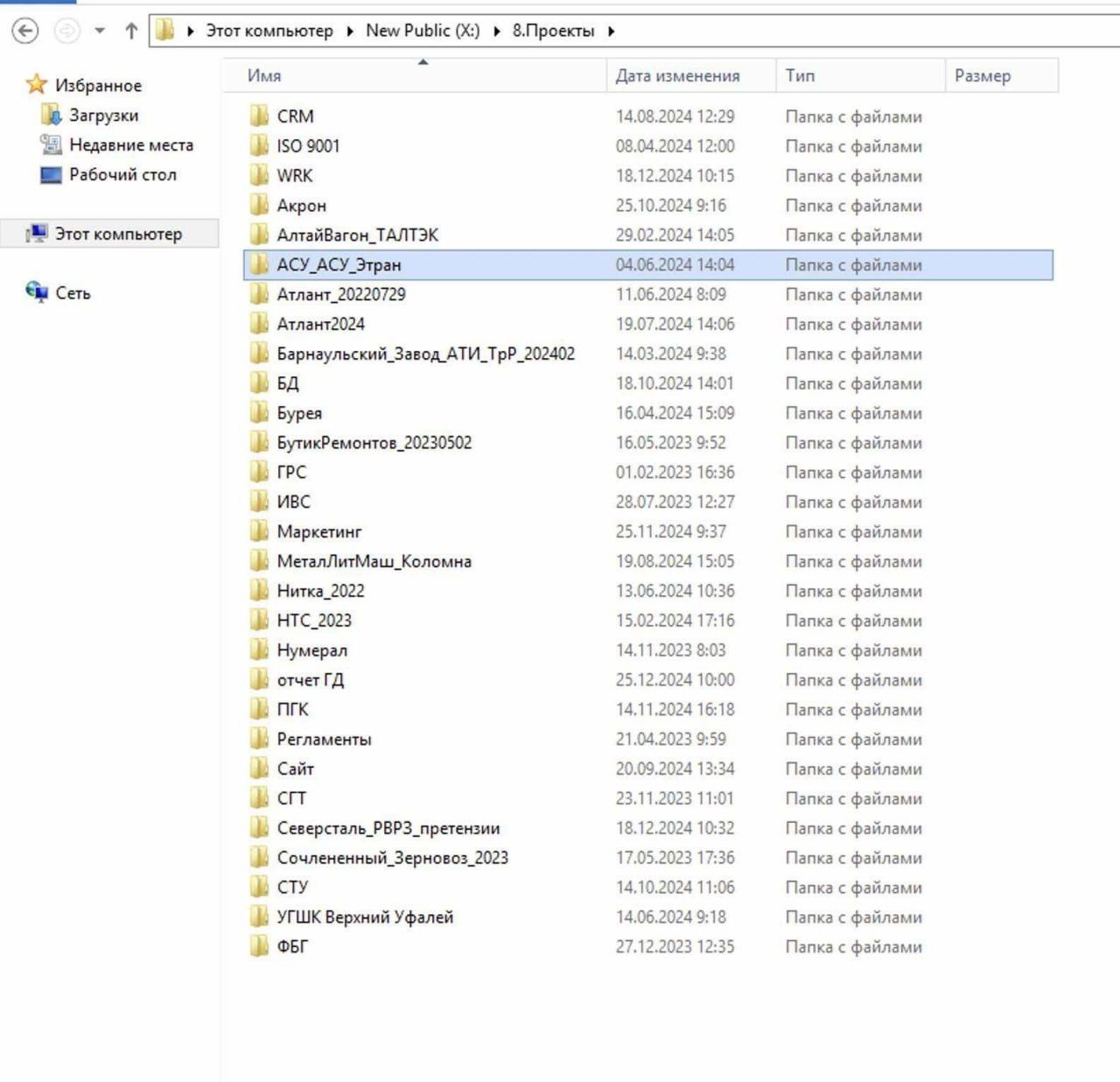The width and height of the screenshot is (1120, 1082).
Task: Click the Недавние места icon
Action: tap(51, 145)
